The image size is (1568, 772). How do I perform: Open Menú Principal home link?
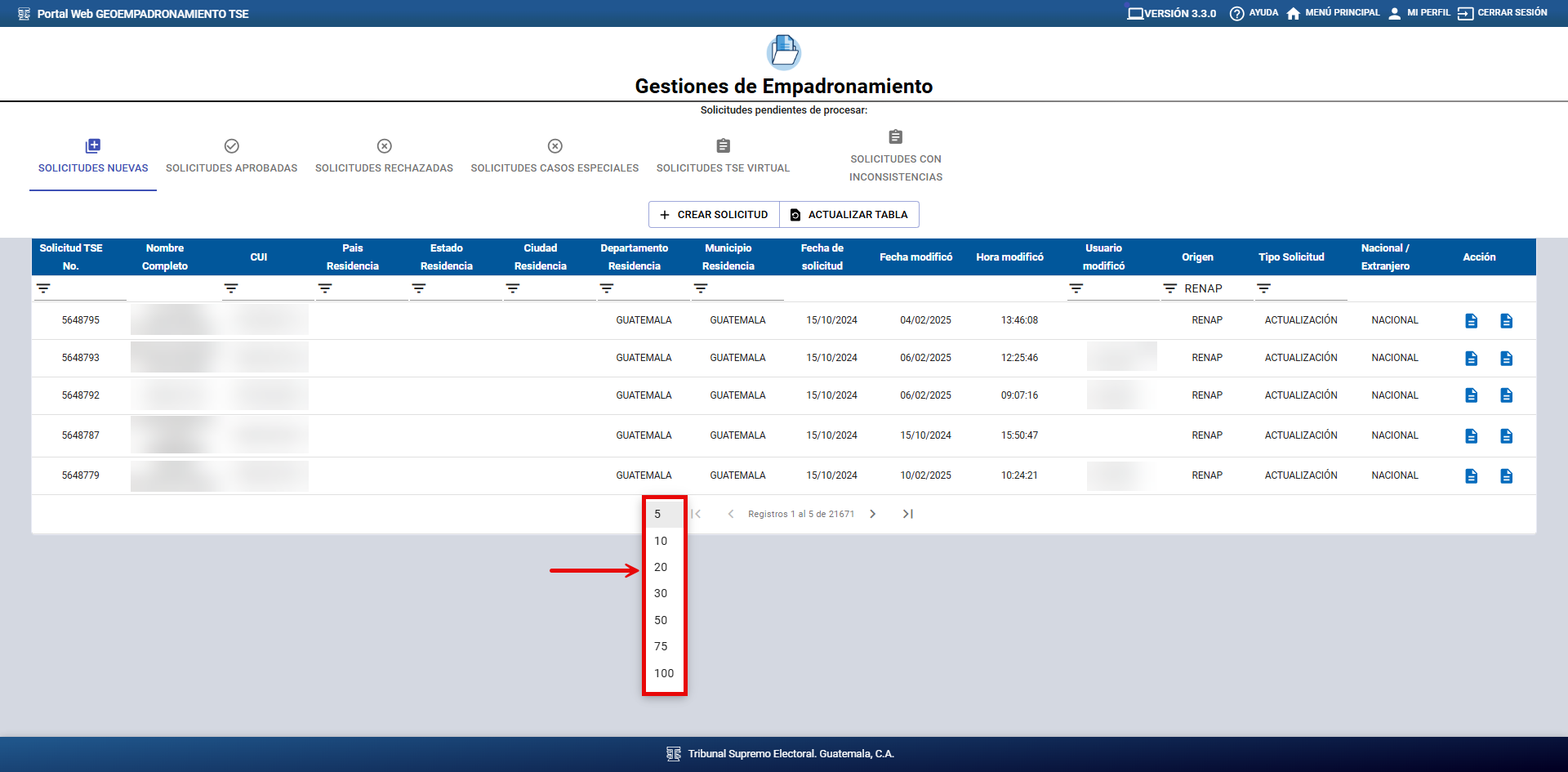1332,13
